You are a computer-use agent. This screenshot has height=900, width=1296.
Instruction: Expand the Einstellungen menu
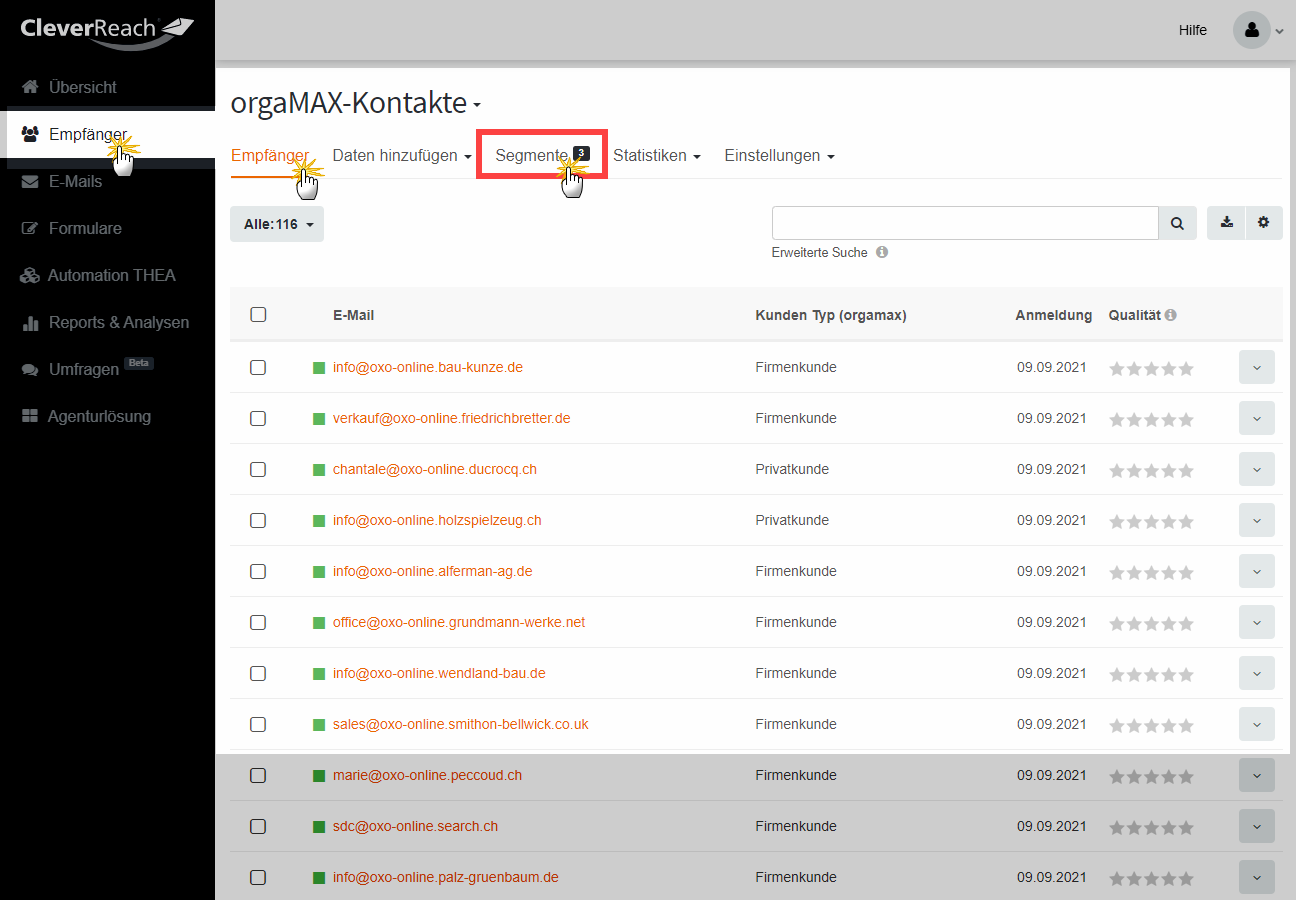click(x=779, y=156)
